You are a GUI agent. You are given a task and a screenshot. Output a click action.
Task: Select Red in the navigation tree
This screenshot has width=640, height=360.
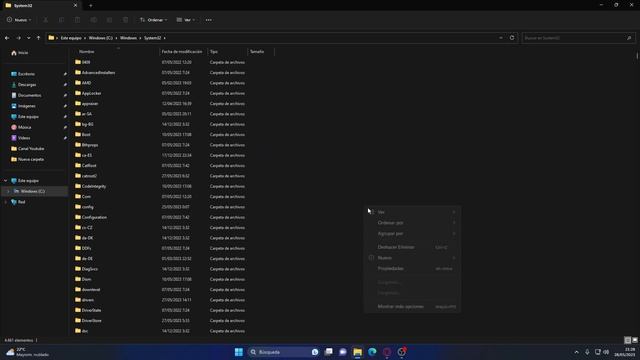click(21, 202)
